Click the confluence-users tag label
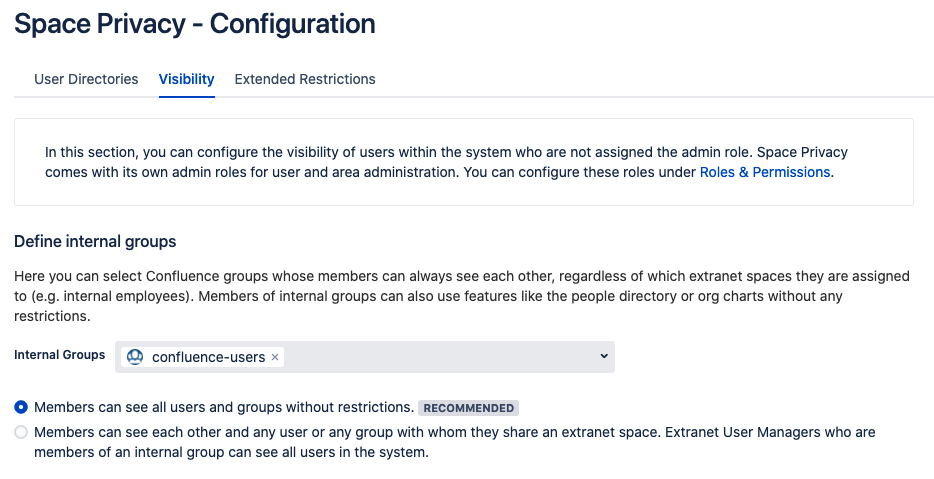This screenshot has height=479, width=934. pyautogui.click(x=208, y=357)
